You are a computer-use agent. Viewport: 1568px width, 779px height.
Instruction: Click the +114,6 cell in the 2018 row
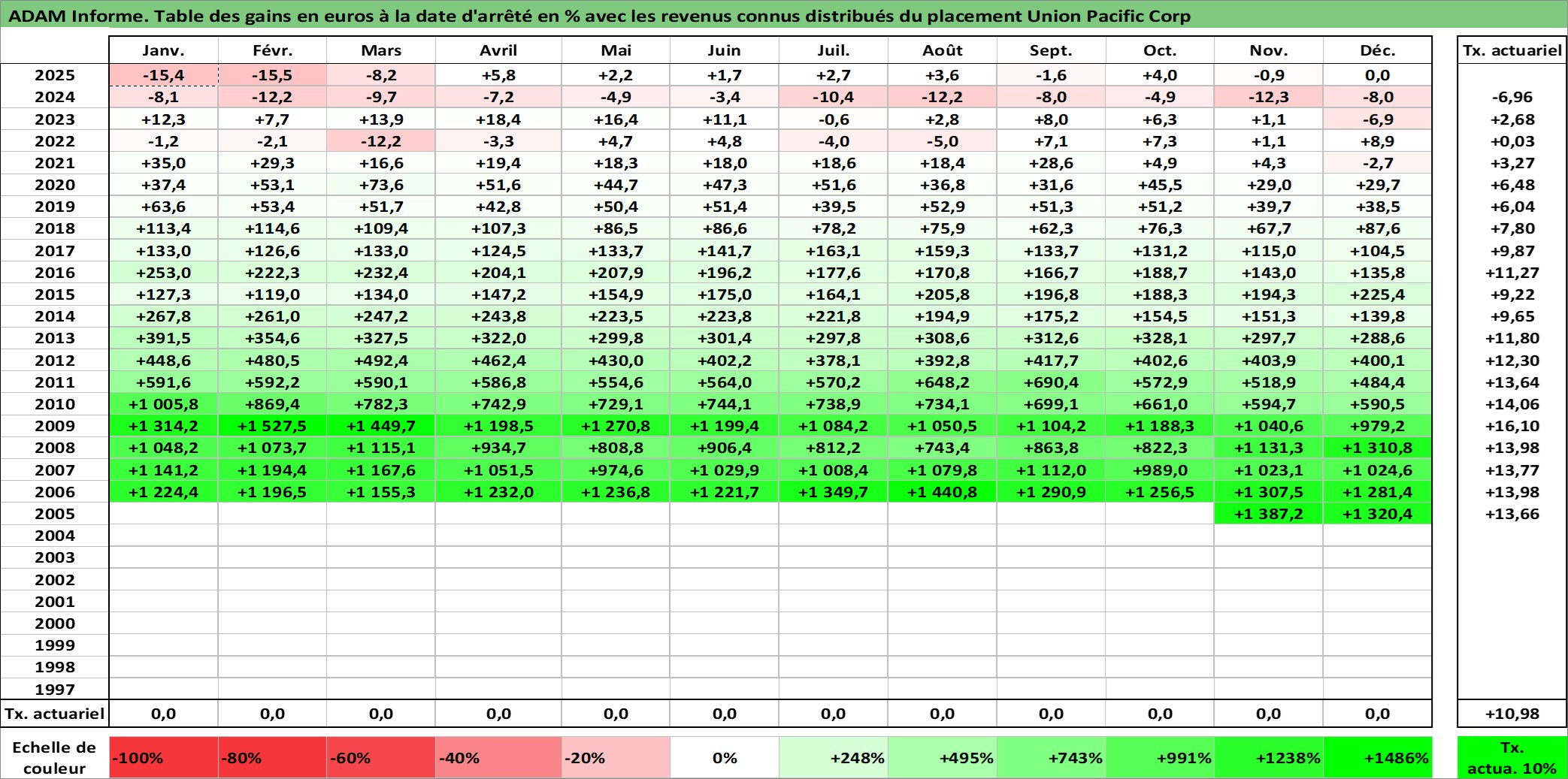coord(272,228)
